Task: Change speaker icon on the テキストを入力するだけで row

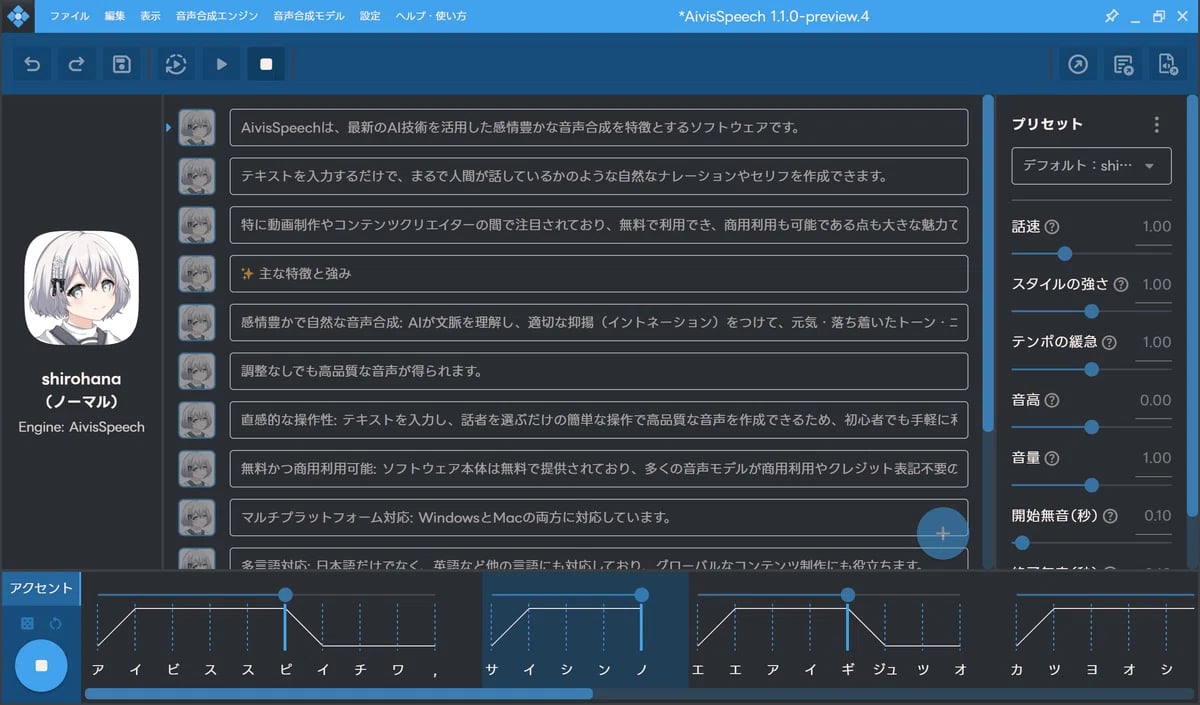Action: [x=196, y=176]
